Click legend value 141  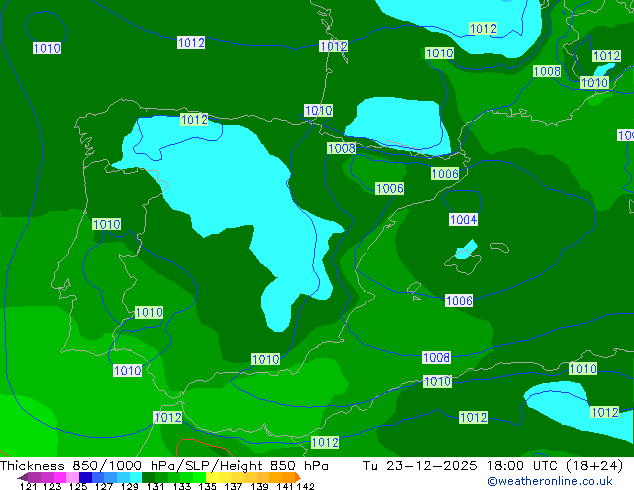click(285, 486)
